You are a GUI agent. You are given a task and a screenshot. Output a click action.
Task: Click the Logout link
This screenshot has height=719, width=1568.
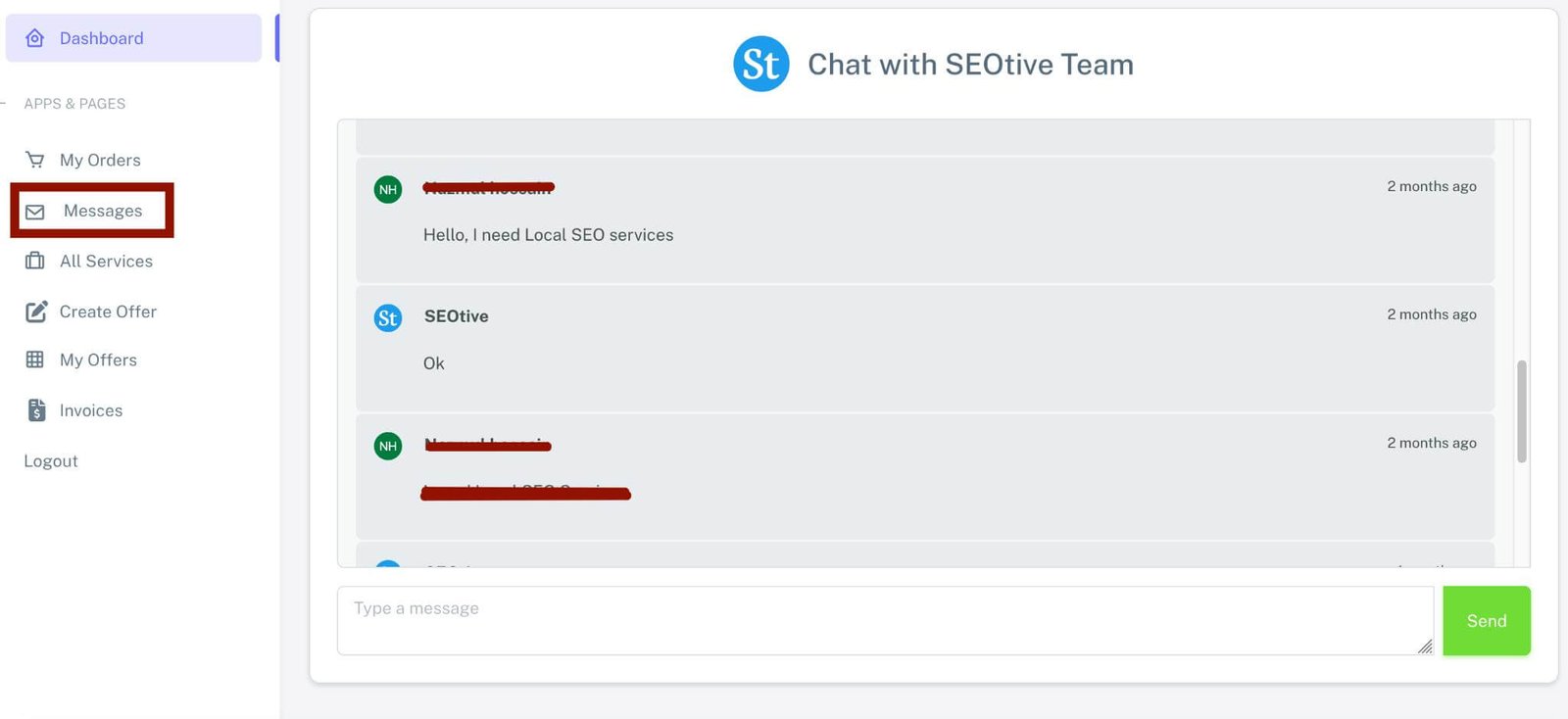coord(51,461)
